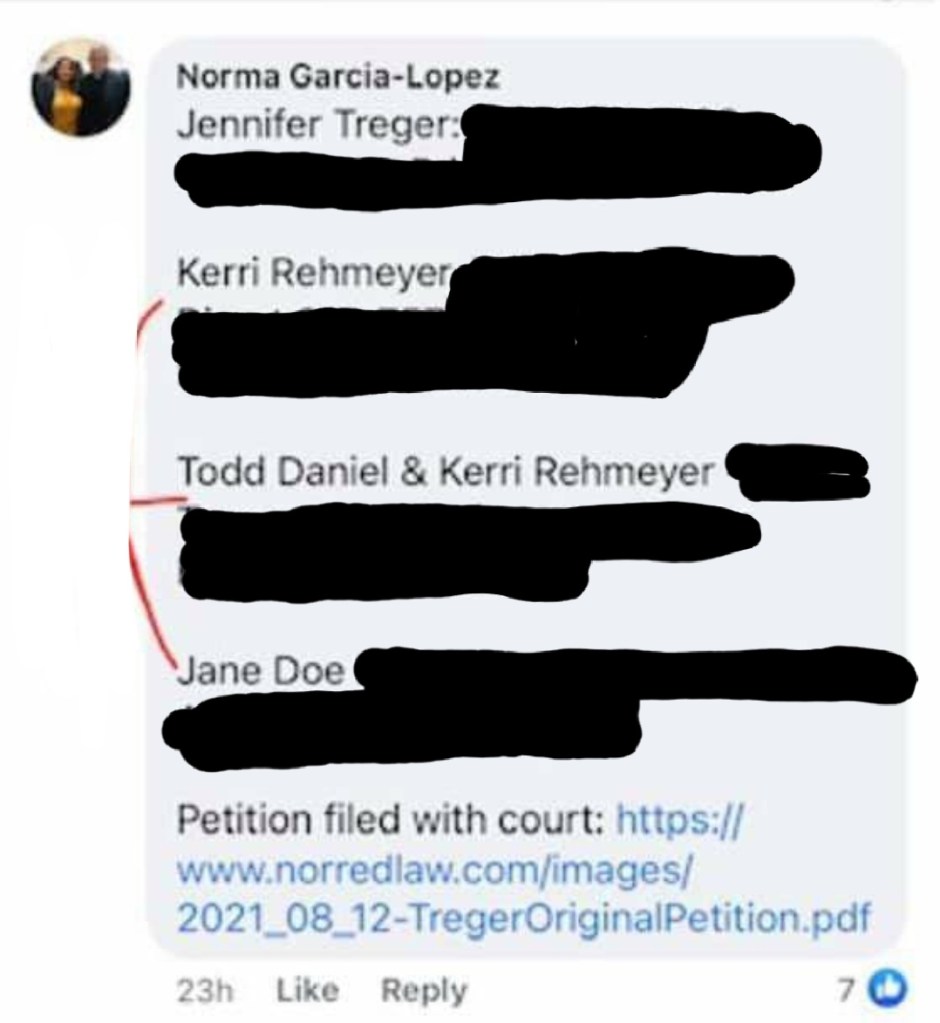
Task: Click the Todd Daniel & Kerri Rehmeyer text
Action: pos(447,469)
